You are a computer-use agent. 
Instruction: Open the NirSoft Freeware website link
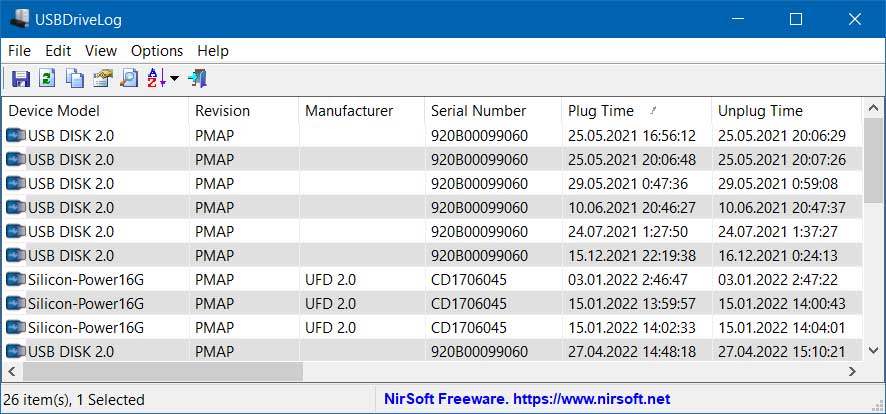click(x=527, y=399)
